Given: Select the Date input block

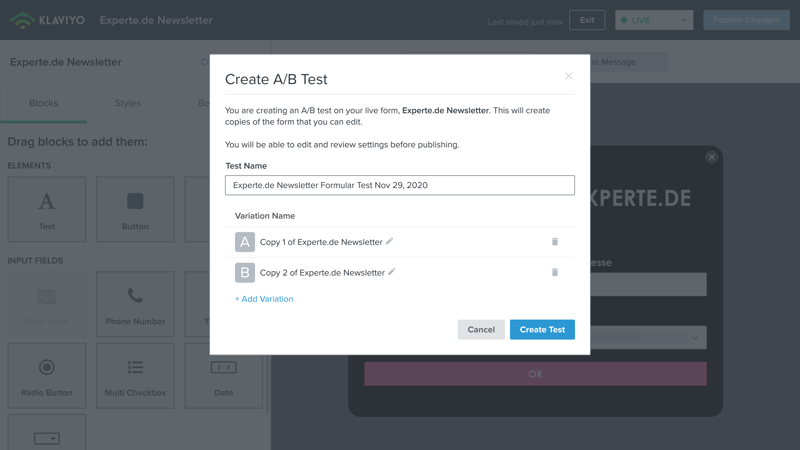Looking at the screenshot, I should (x=223, y=376).
